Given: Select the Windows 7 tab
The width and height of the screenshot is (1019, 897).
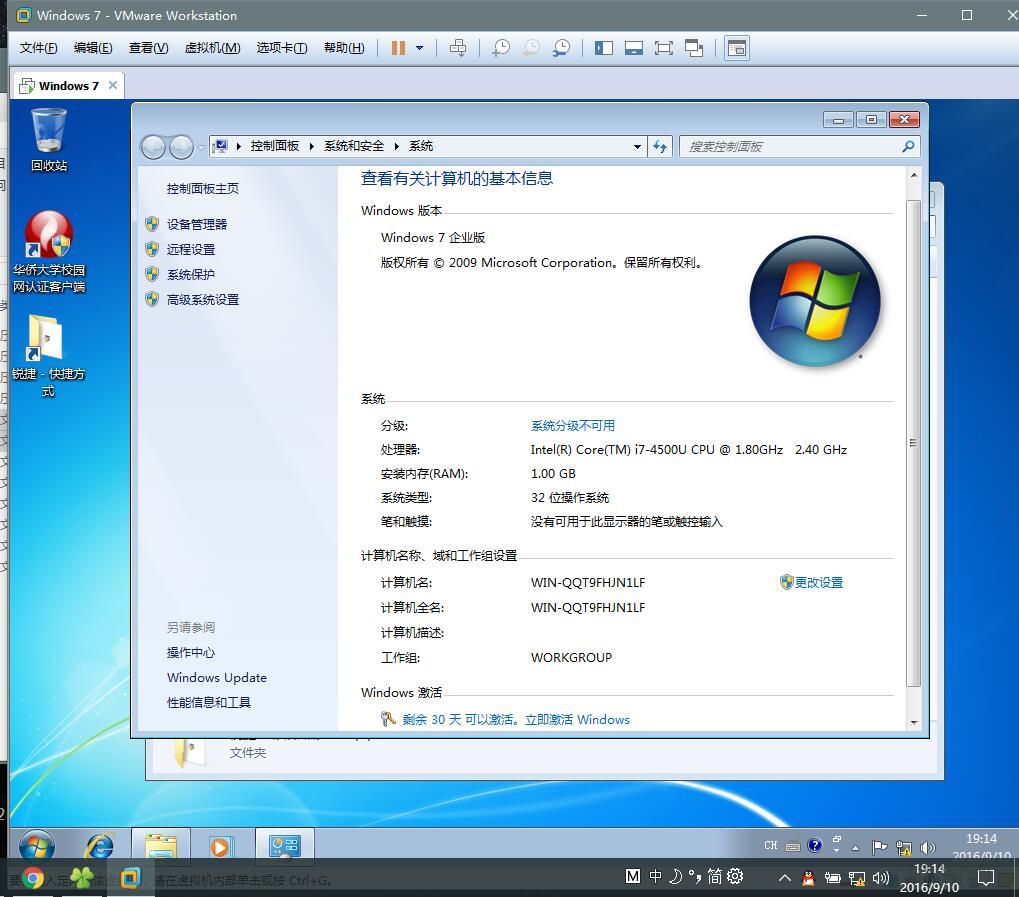Looking at the screenshot, I should coord(60,85).
